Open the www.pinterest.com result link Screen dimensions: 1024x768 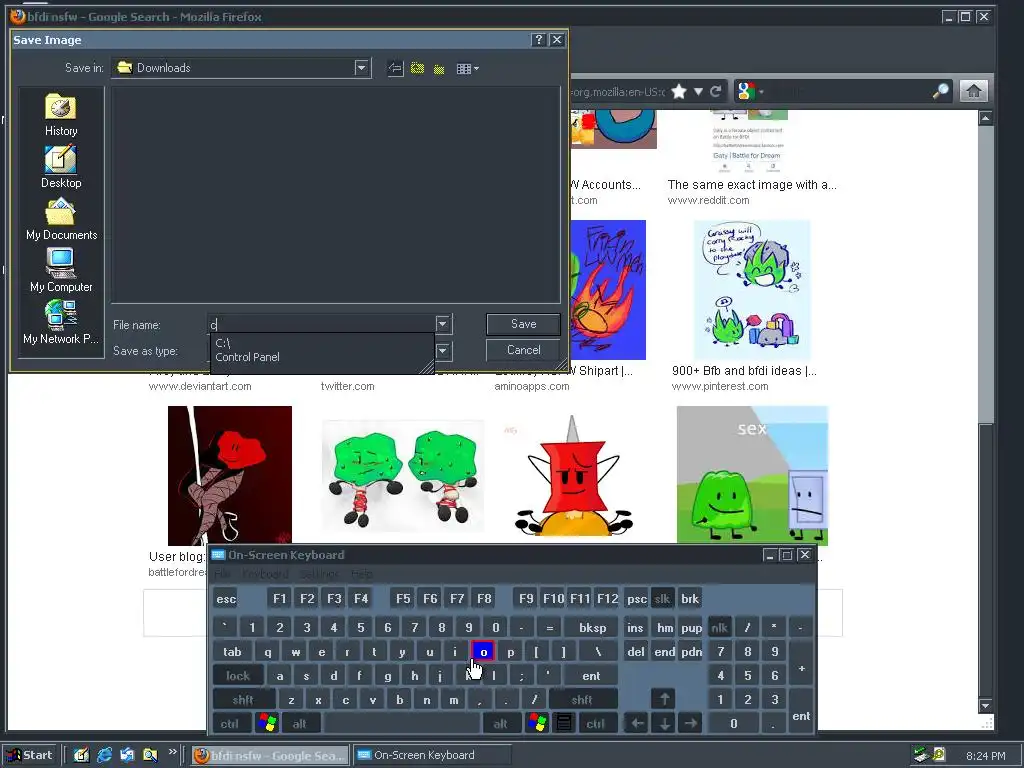pos(720,387)
